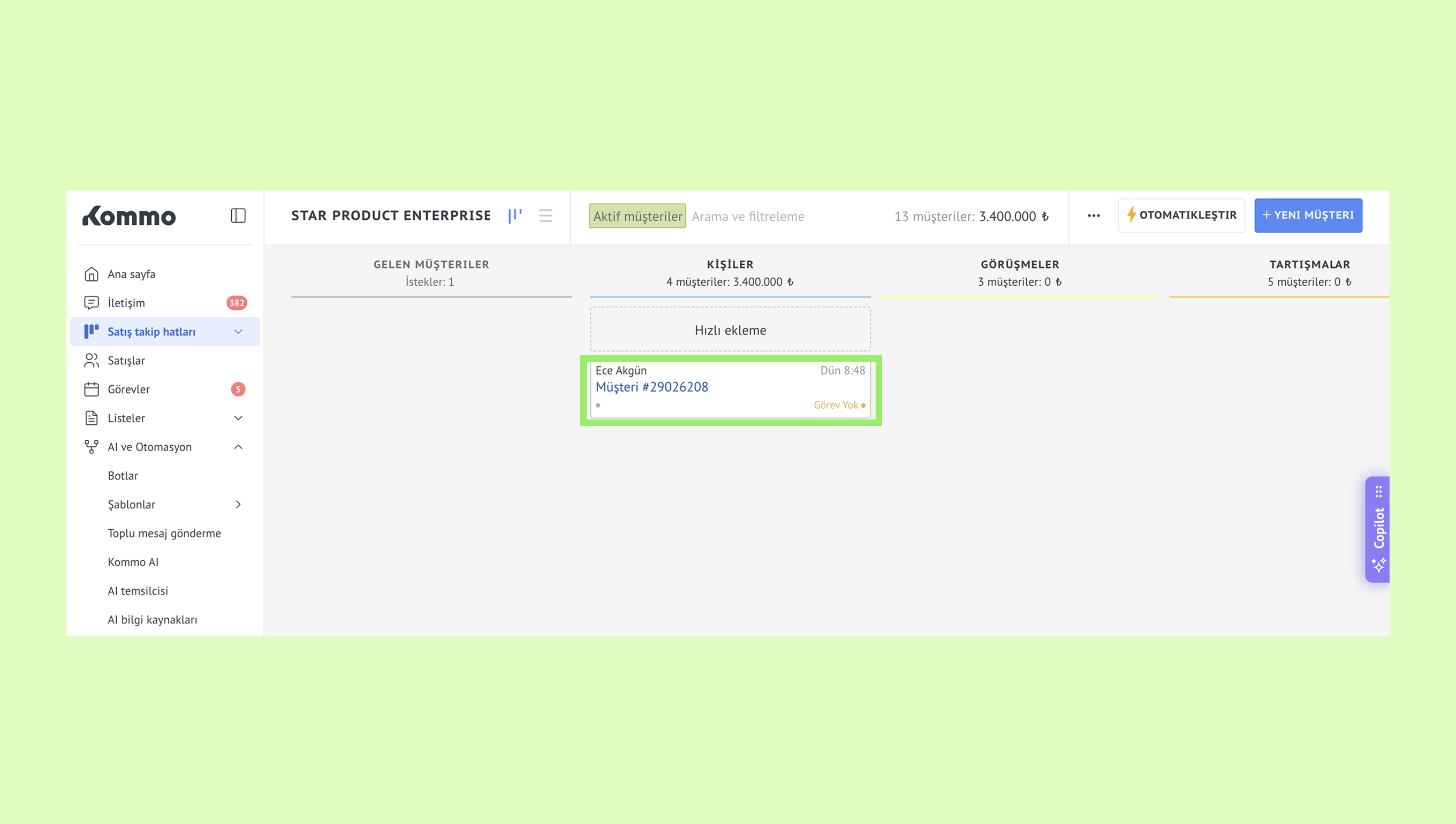
Task: Click the Arama ve filtreleme search field
Action: [x=748, y=216]
